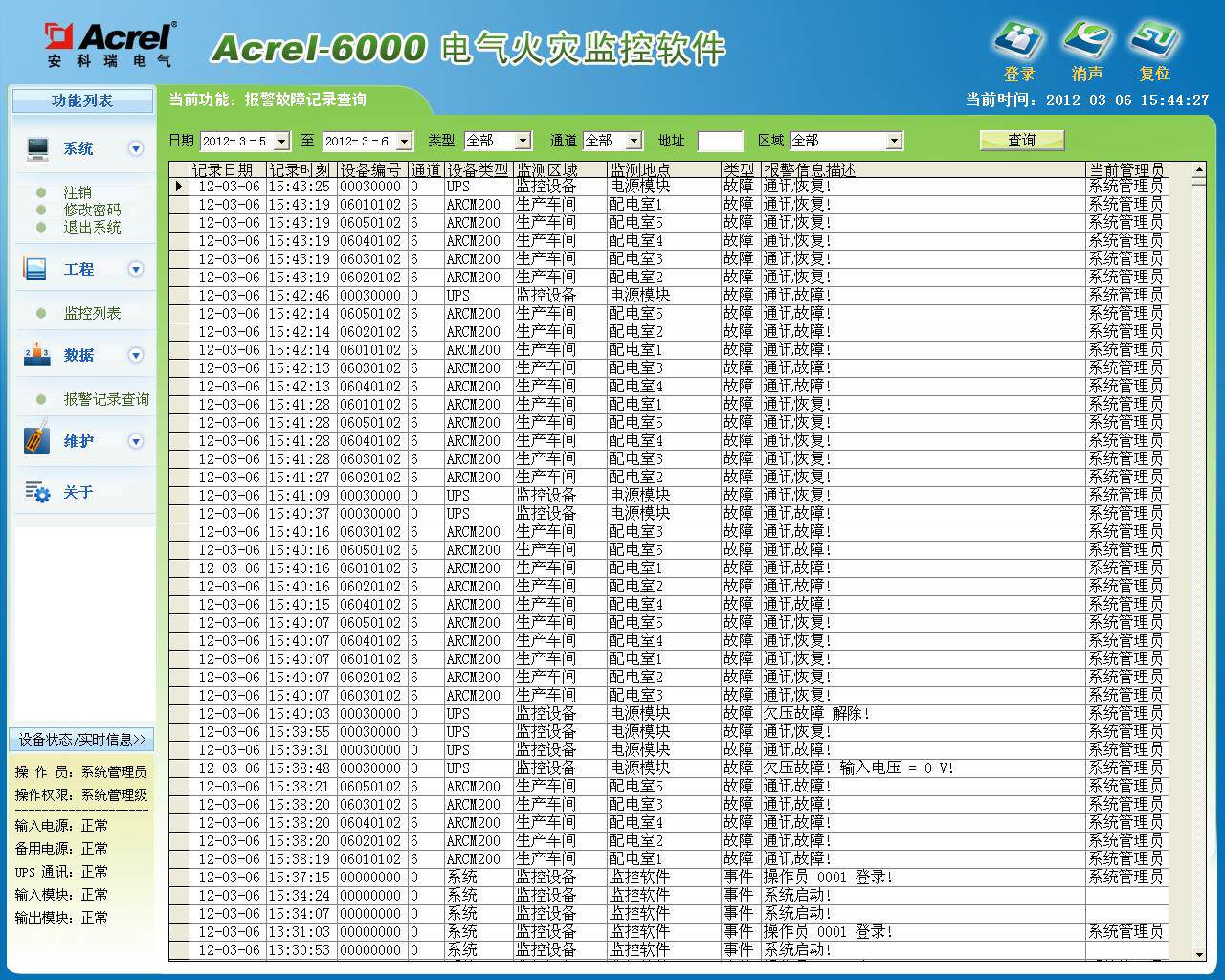Select the time cell 13:30:53
The width and height of the screenshot is (1225, 980).
[x=301, y=950]
